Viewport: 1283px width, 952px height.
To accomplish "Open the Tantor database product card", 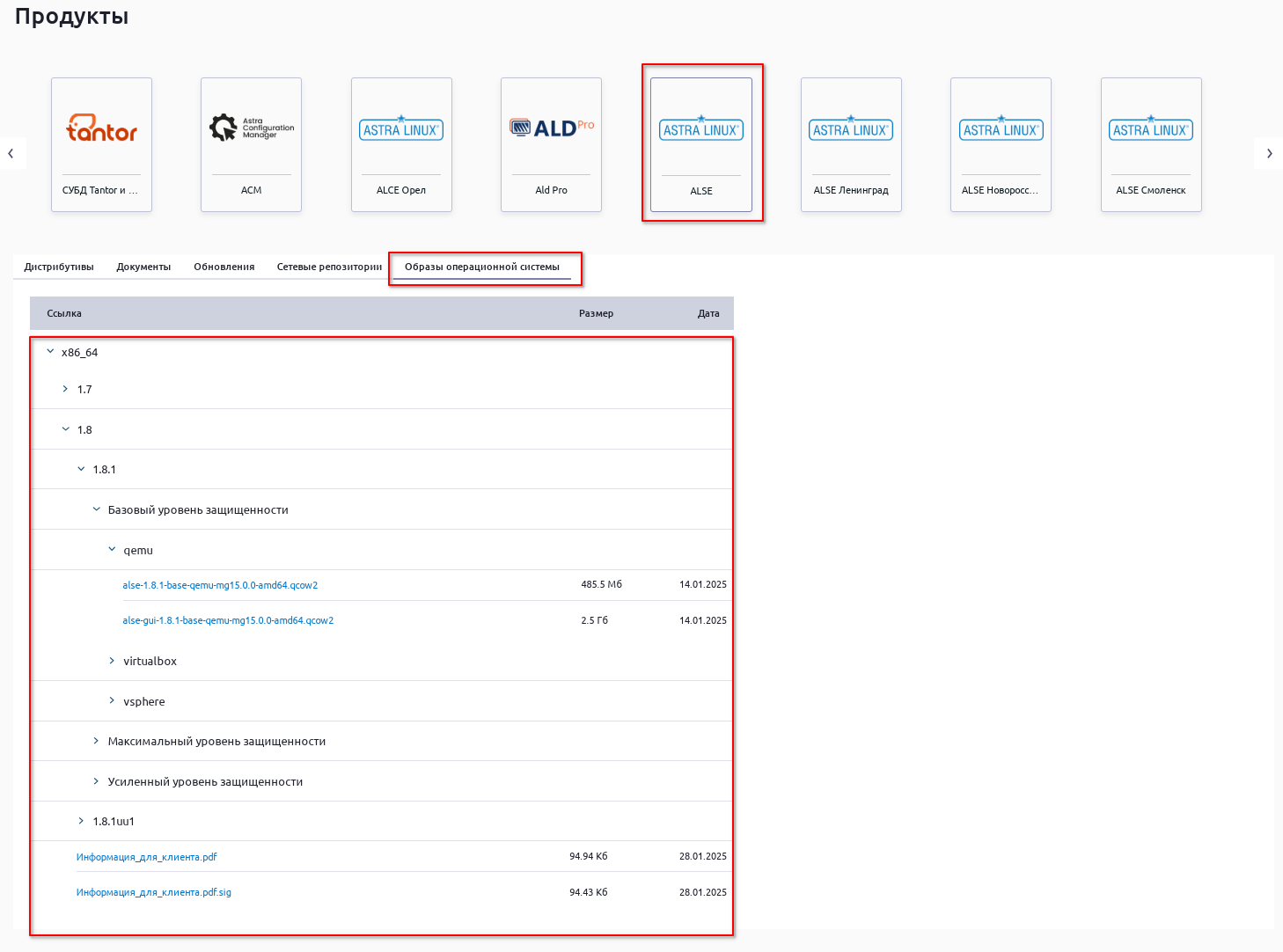I will pos(101,144).
